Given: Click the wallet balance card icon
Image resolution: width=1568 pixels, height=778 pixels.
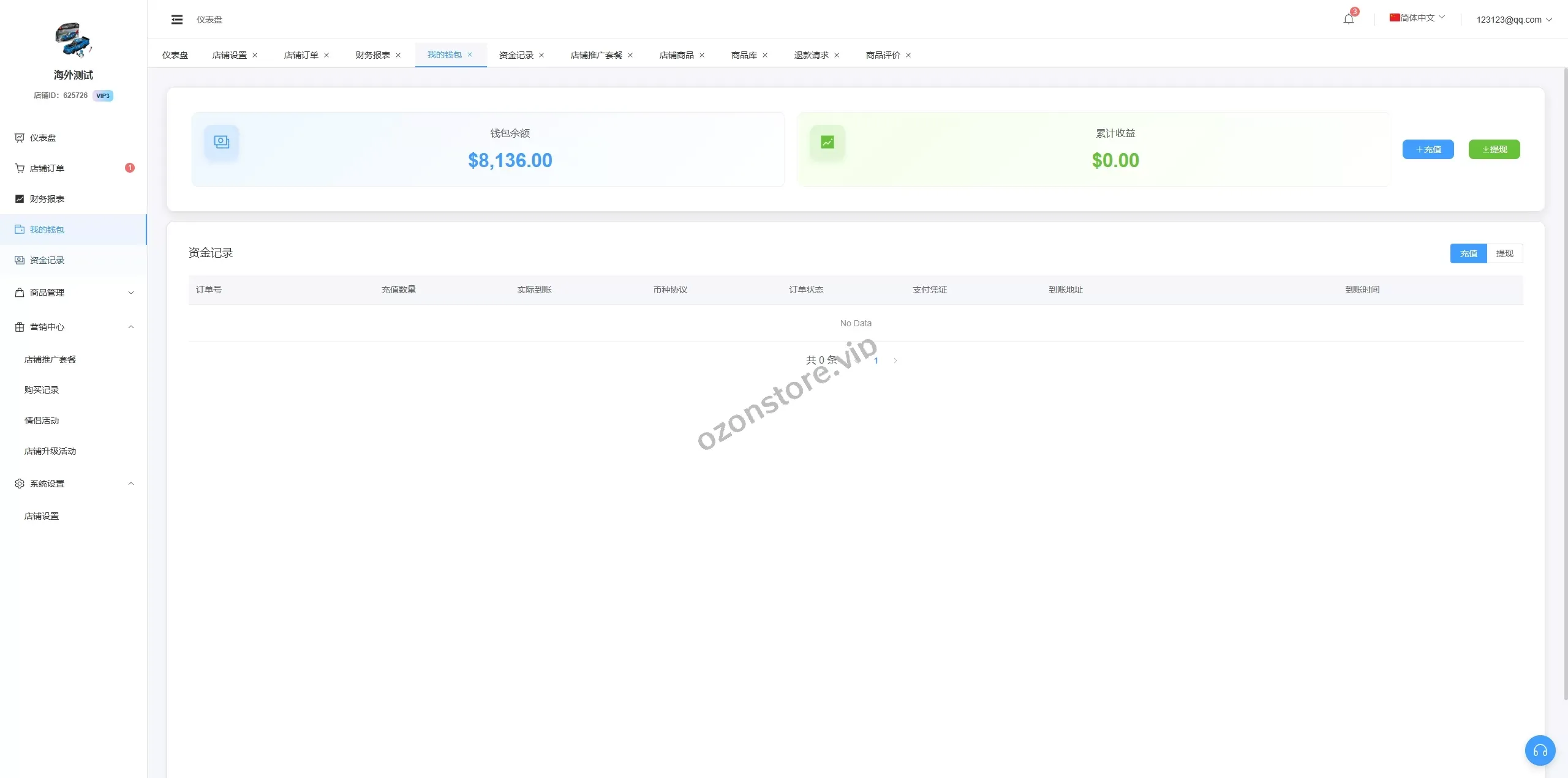Looking at the screenshot, I should [221, 142].
